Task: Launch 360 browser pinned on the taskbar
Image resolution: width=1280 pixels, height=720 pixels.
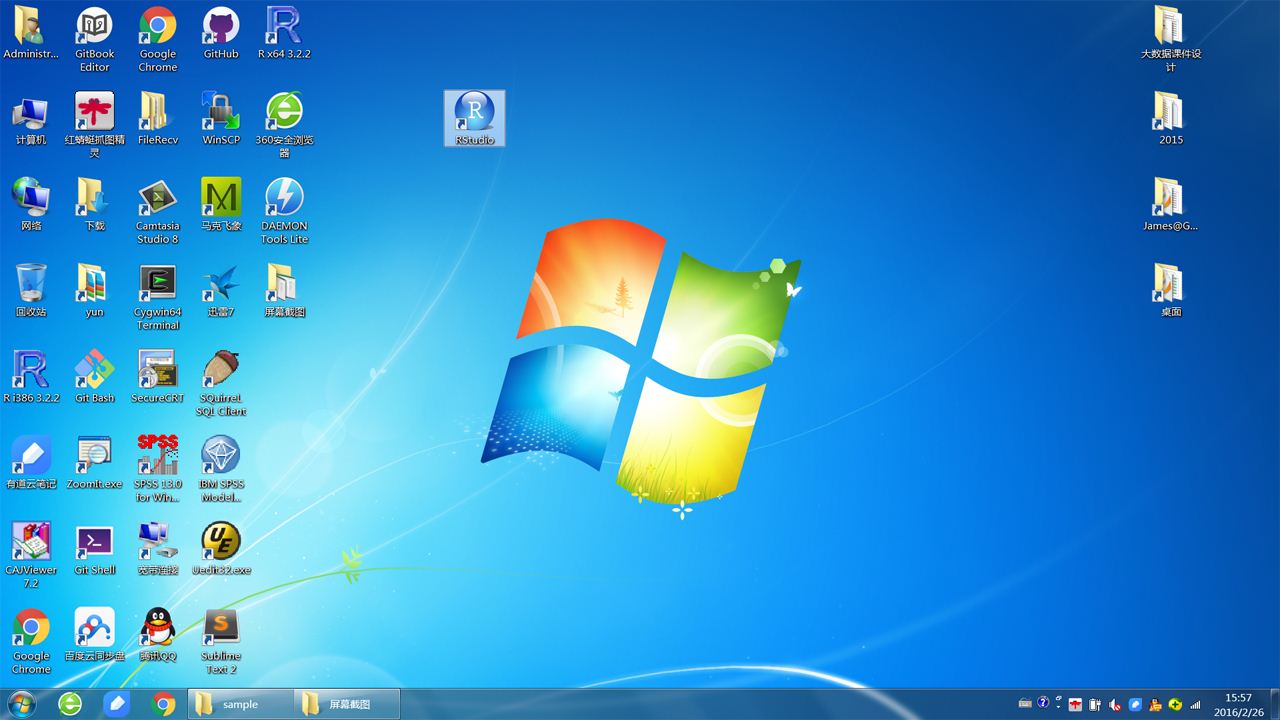Action: (70, 704)
